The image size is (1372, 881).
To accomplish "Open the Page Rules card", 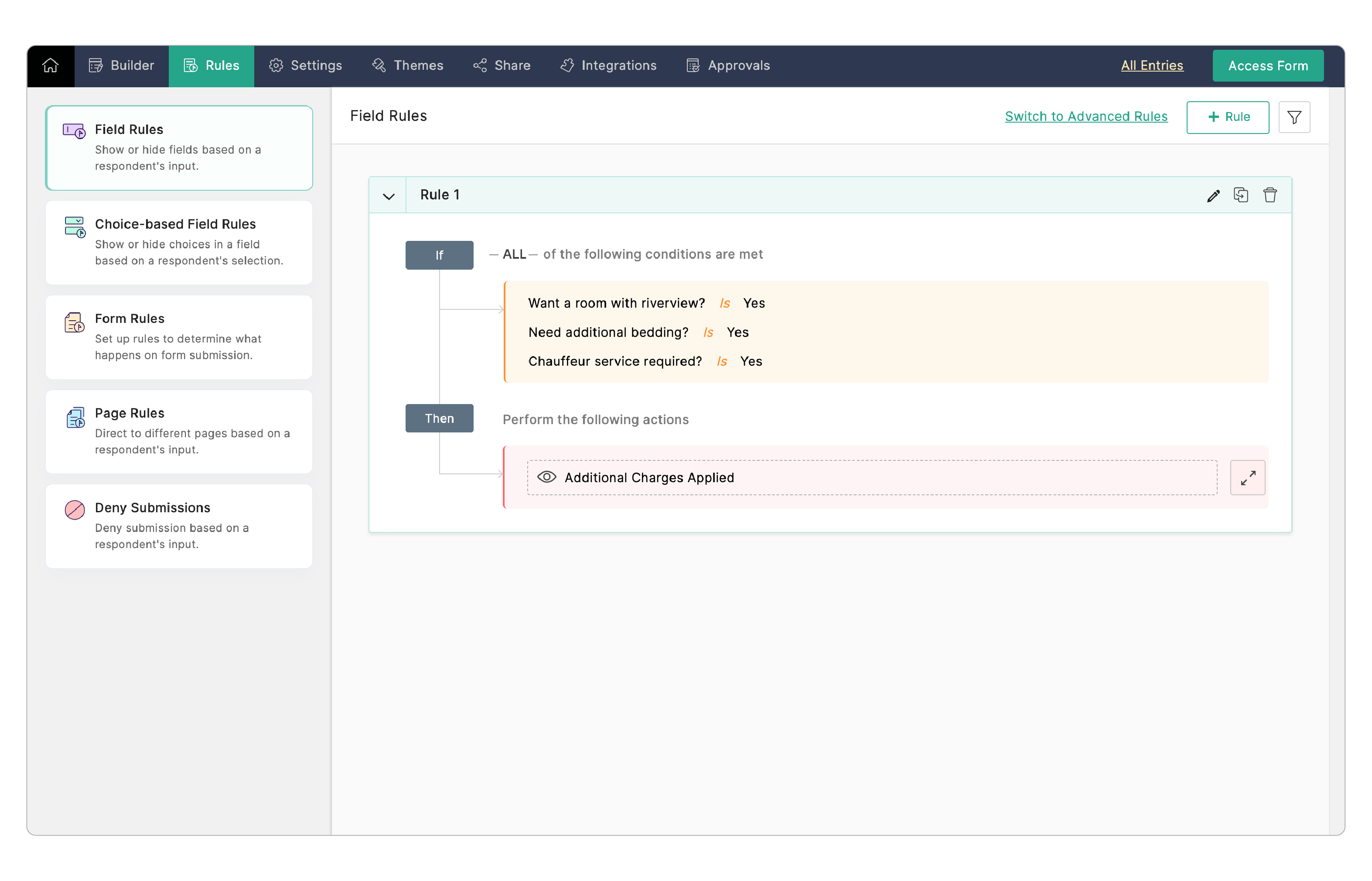I will click(179, 432).
